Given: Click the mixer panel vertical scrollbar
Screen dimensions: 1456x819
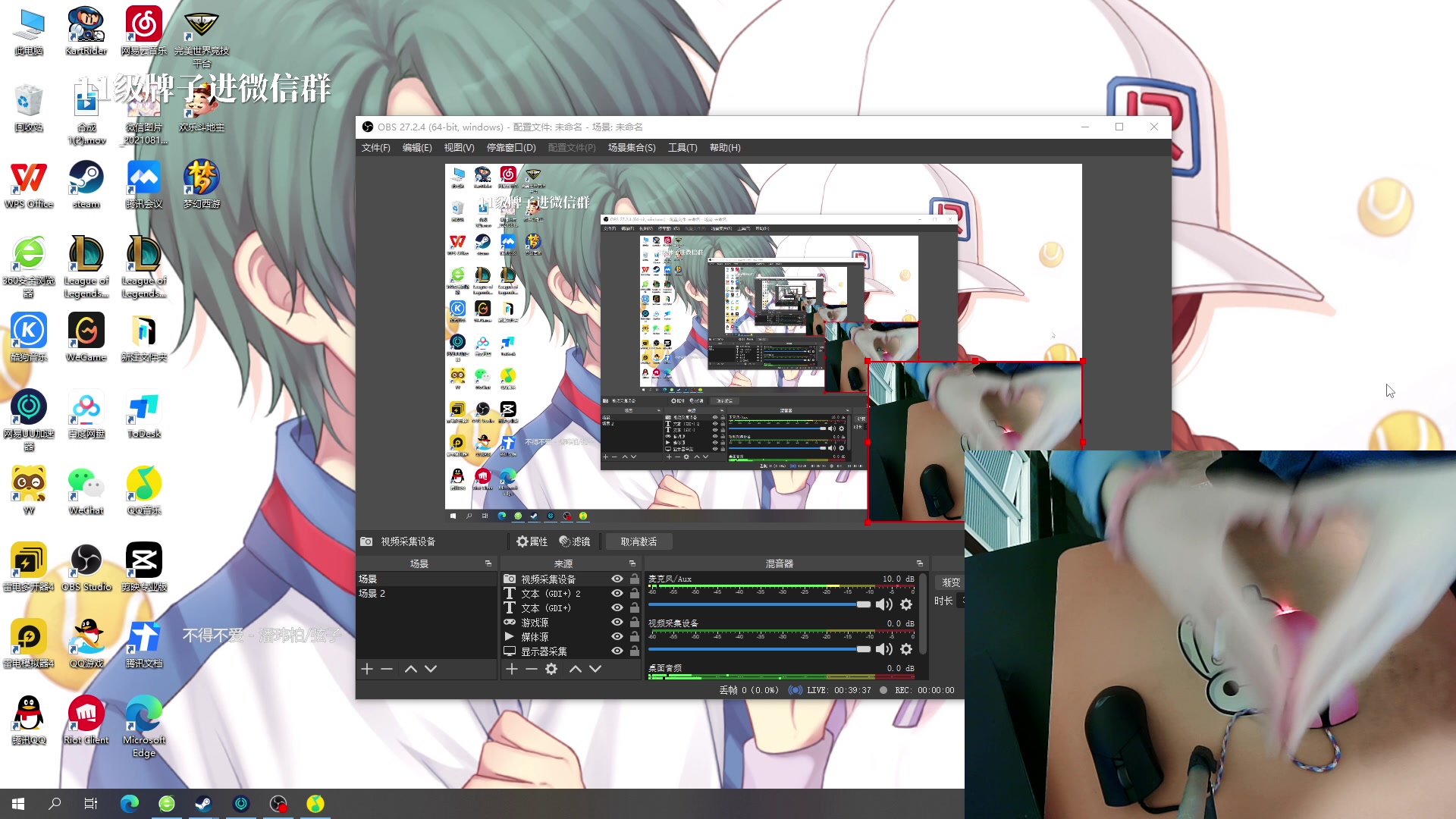Looking at the screenshot, I should [x=923, y=614].
